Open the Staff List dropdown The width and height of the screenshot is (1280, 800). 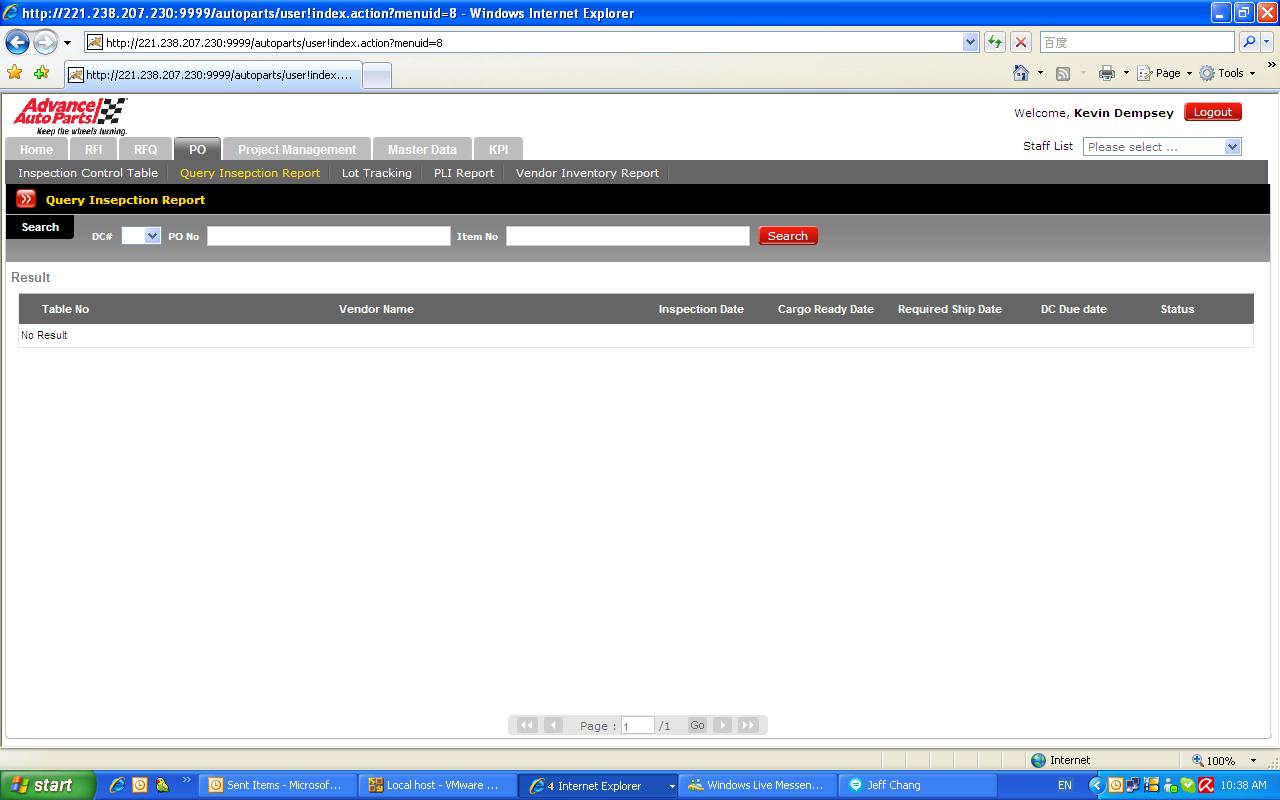(x=1161, y=147)
